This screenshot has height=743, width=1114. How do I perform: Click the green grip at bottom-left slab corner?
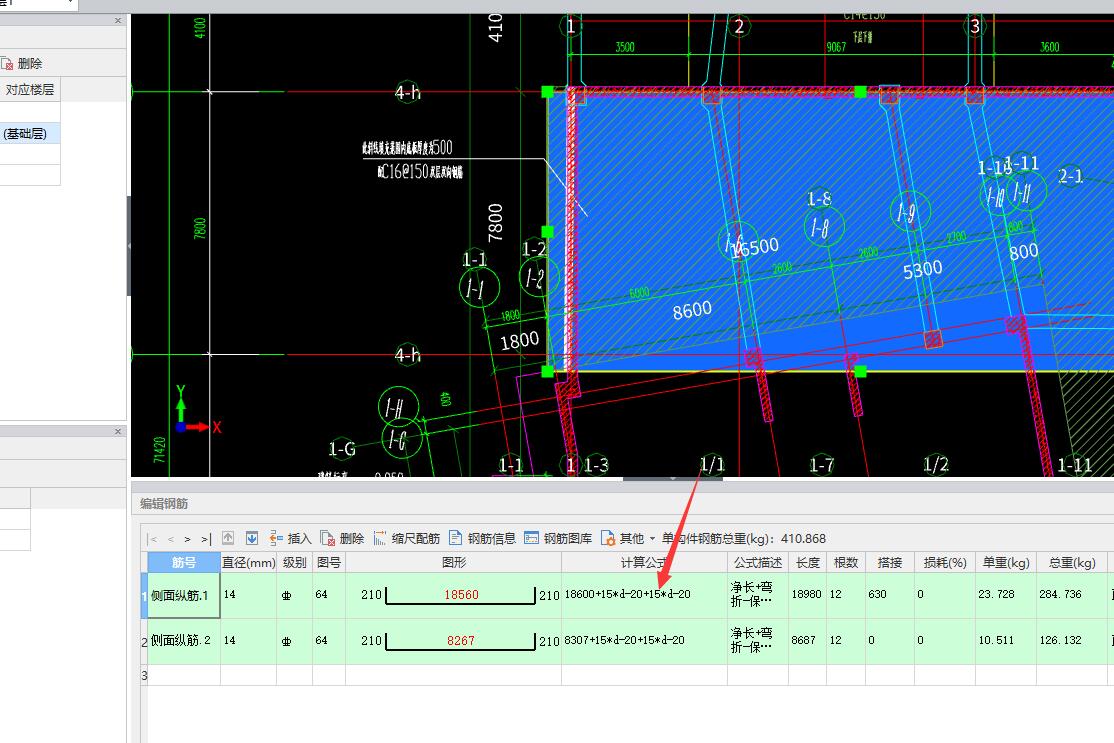pyautogui.click(x=548, y=371)
